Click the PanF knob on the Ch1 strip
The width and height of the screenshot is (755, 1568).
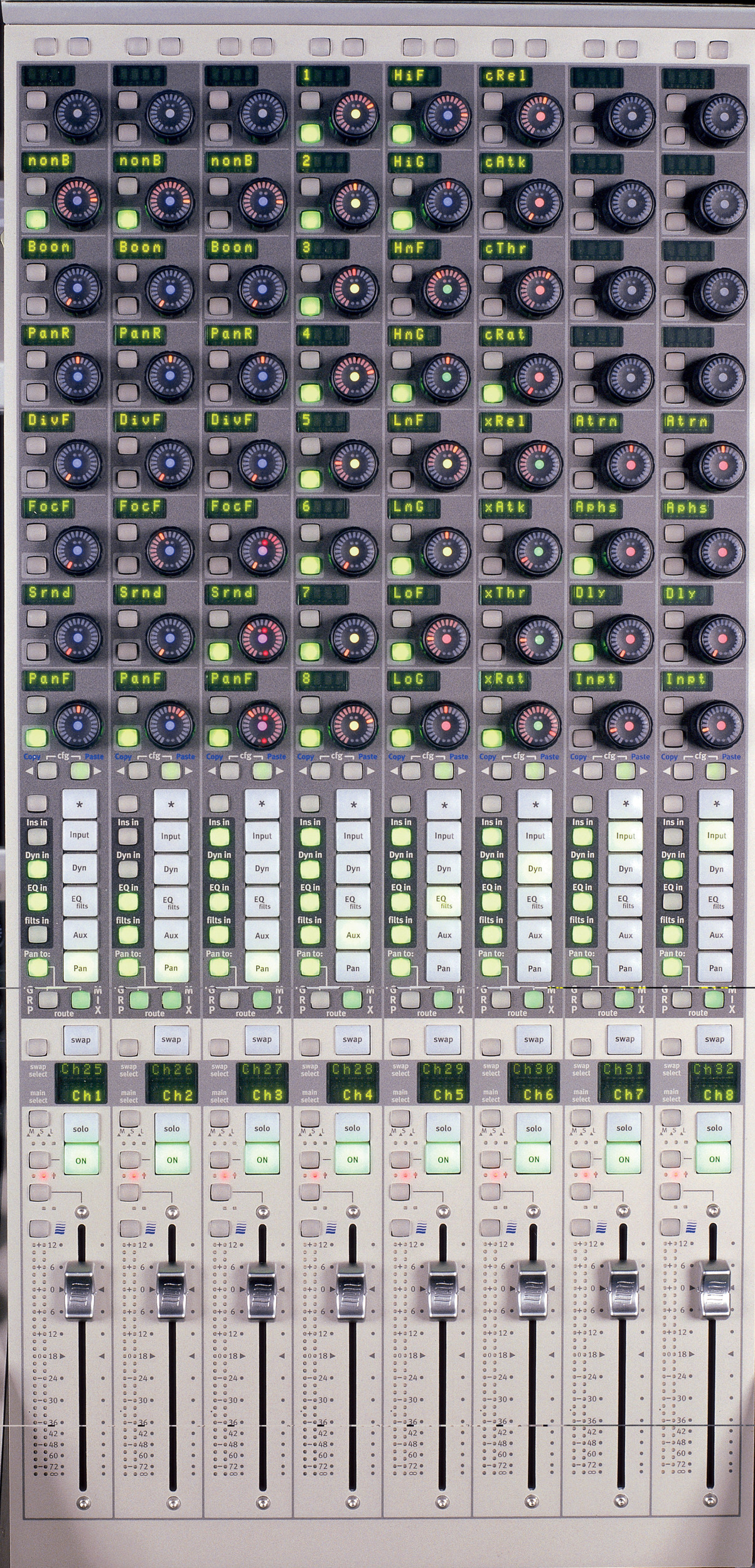(x=78, y=726)
